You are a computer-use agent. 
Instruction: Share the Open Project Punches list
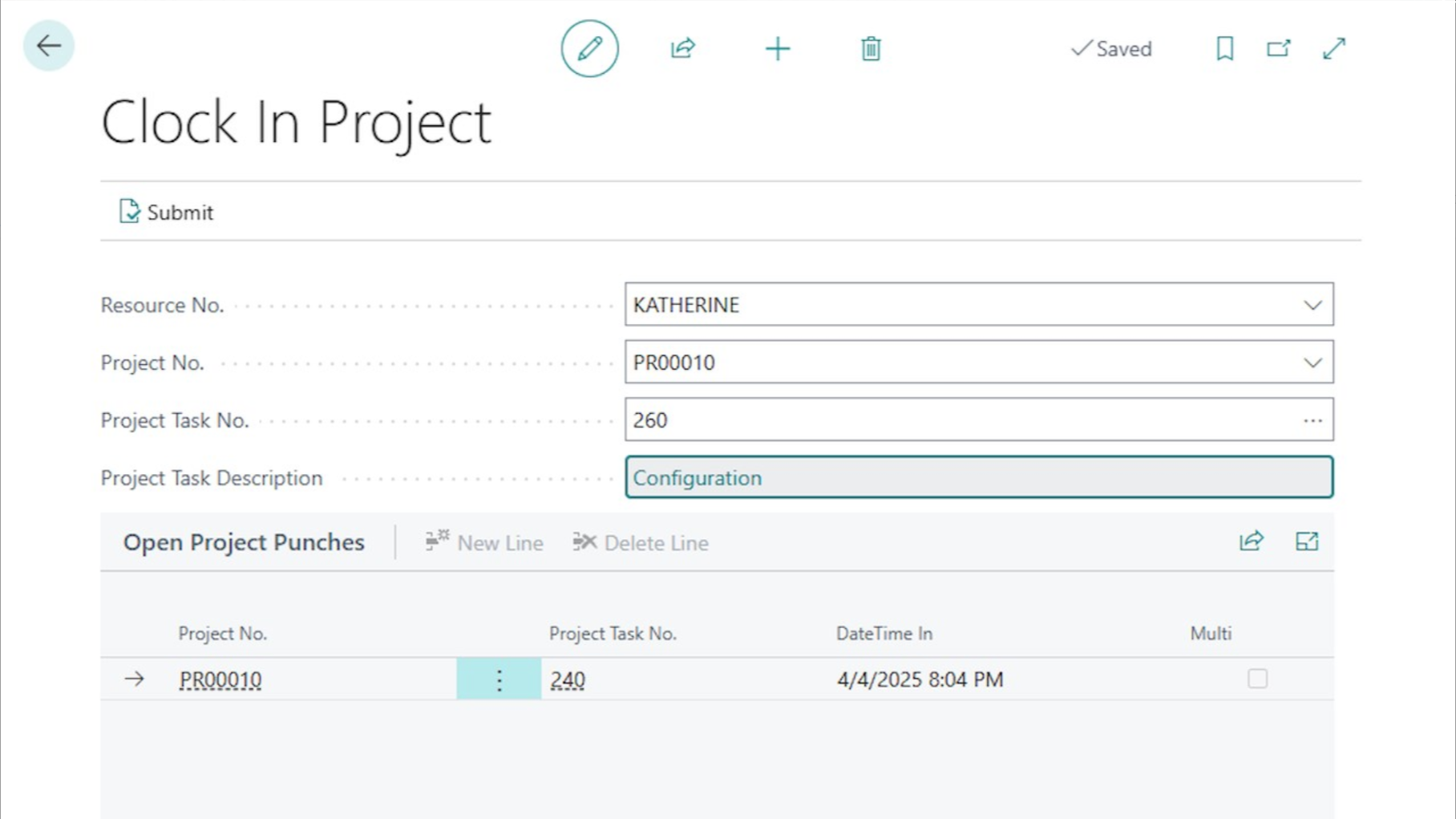[x=1251, y=542]
